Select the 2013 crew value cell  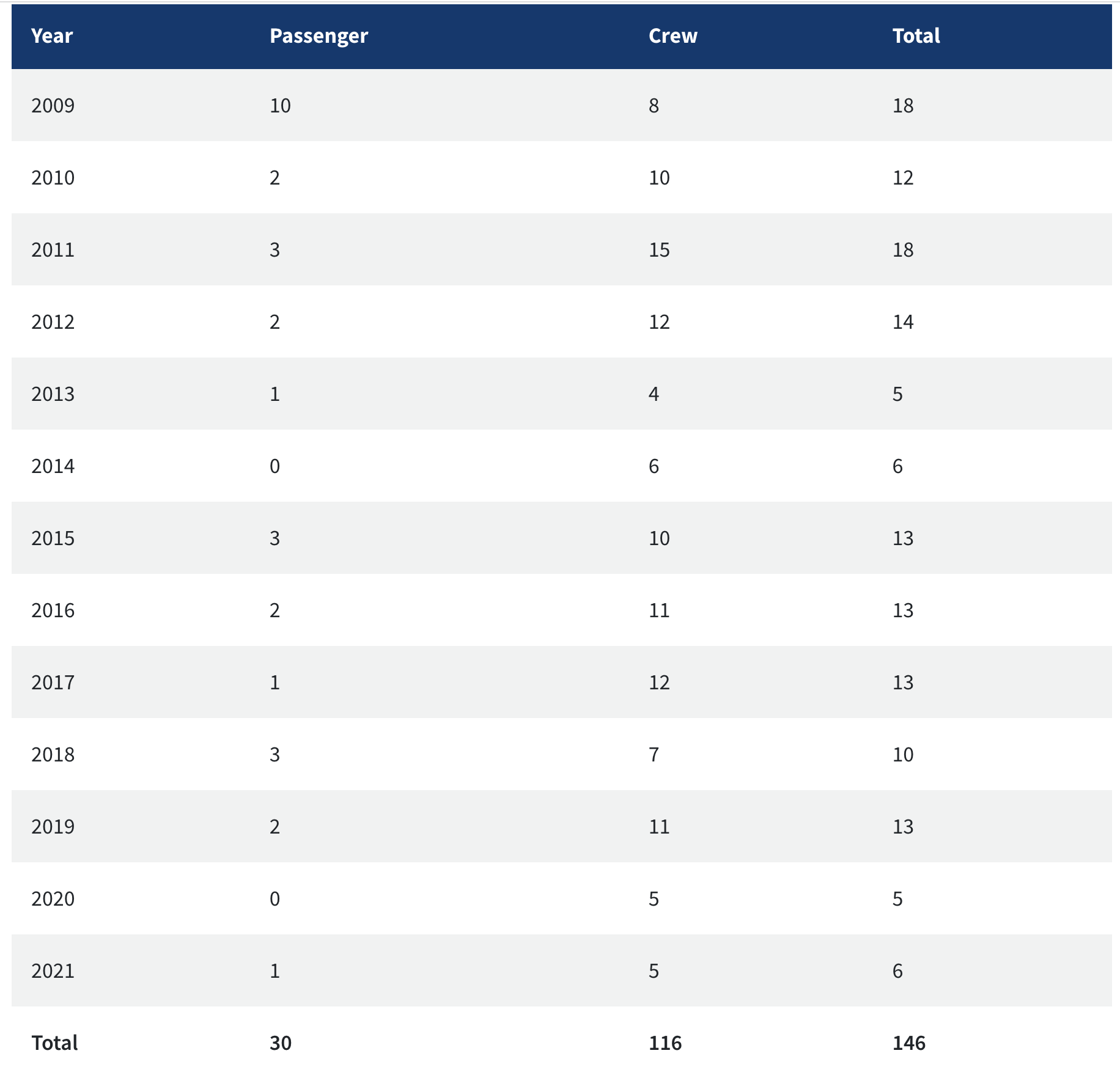[x=654, y=394]
